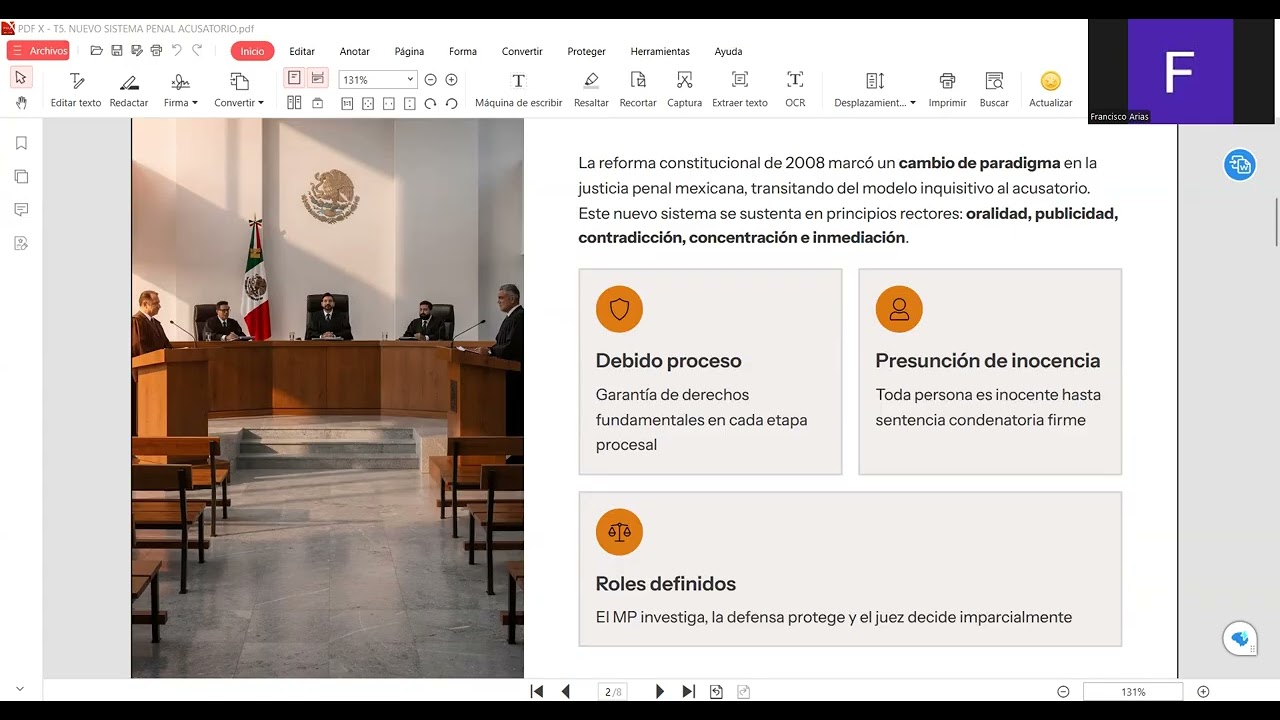
Task: Open the 131% zoom combo box
Action: tap(378, 79)
